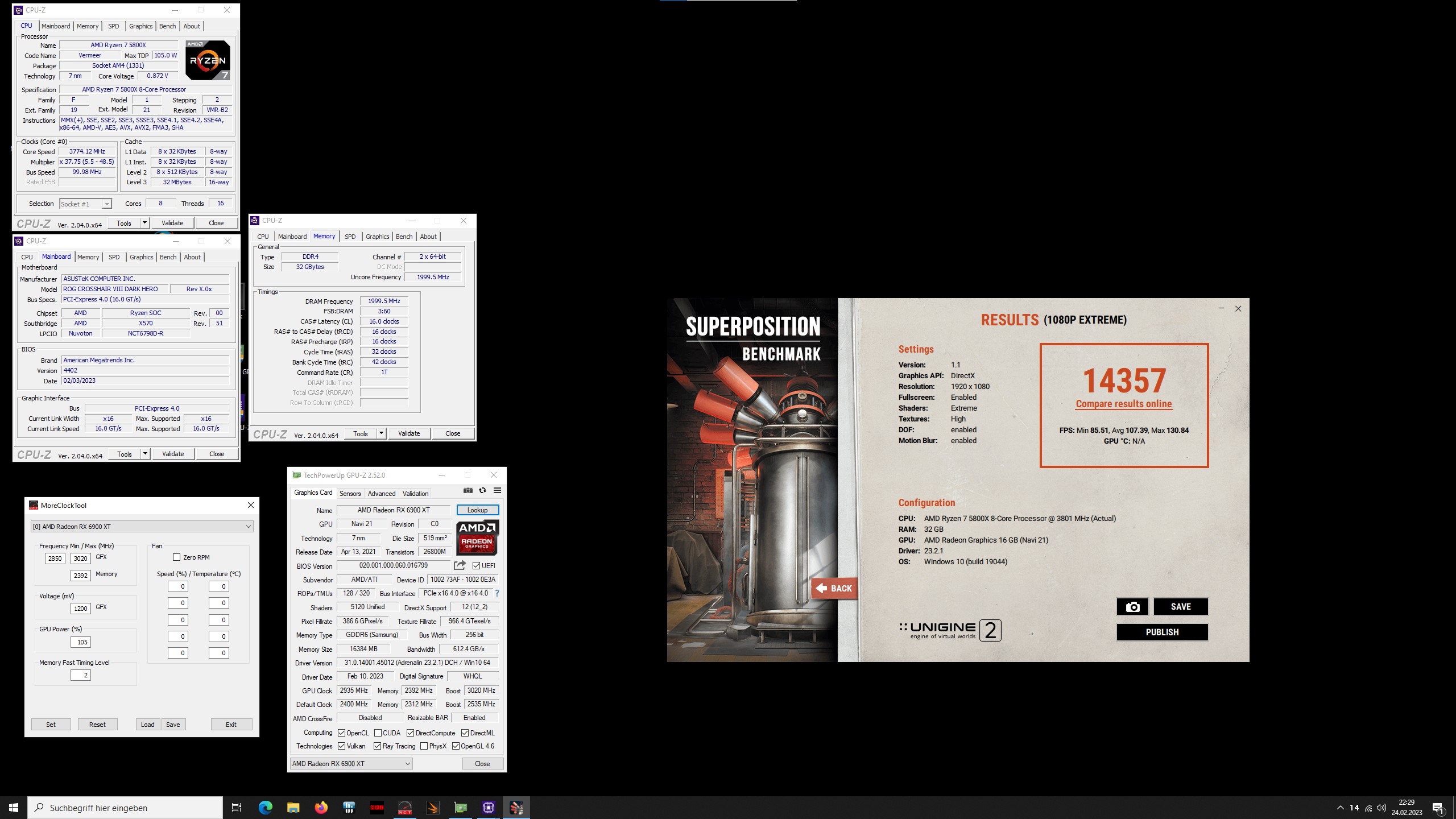This screenshot has height=819, width=1456.
Task: Expand Tools arrow in CPU-Z Memory window
Action: coord(381,433)
